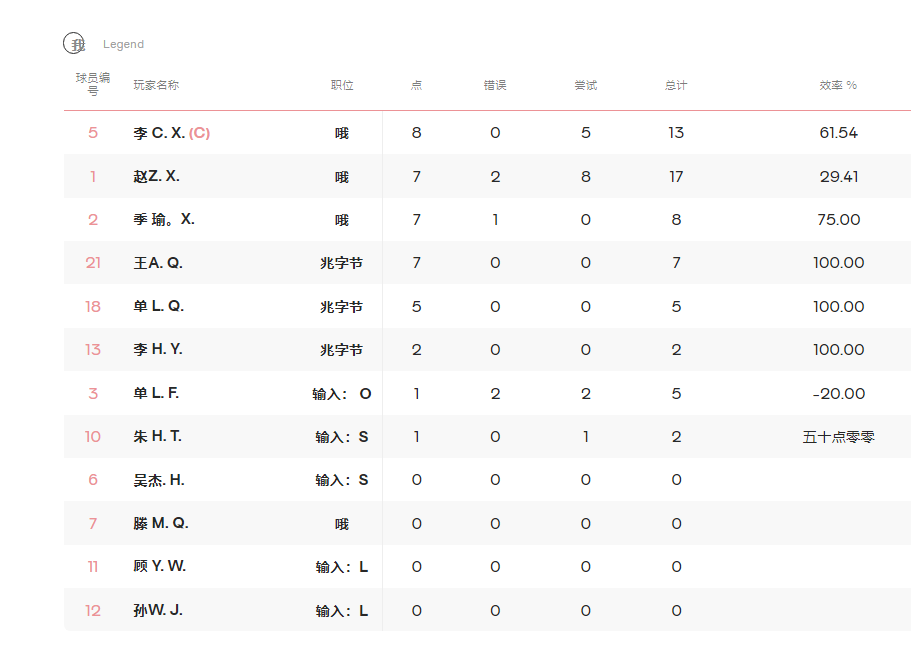Screen dimensions: 911x647
Task: Click the -20.00 efficiency value
Action: pyautogui.click(x=838, y=393)
